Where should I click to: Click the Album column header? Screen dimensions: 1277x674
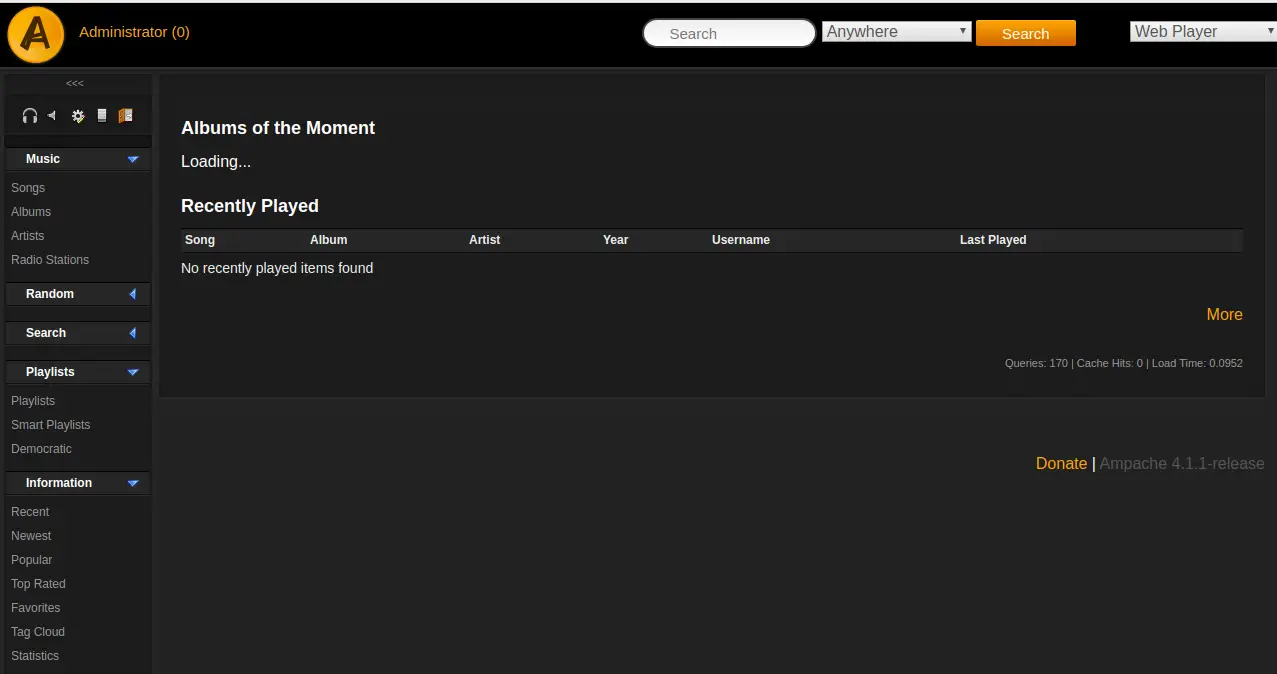(329, 240)
